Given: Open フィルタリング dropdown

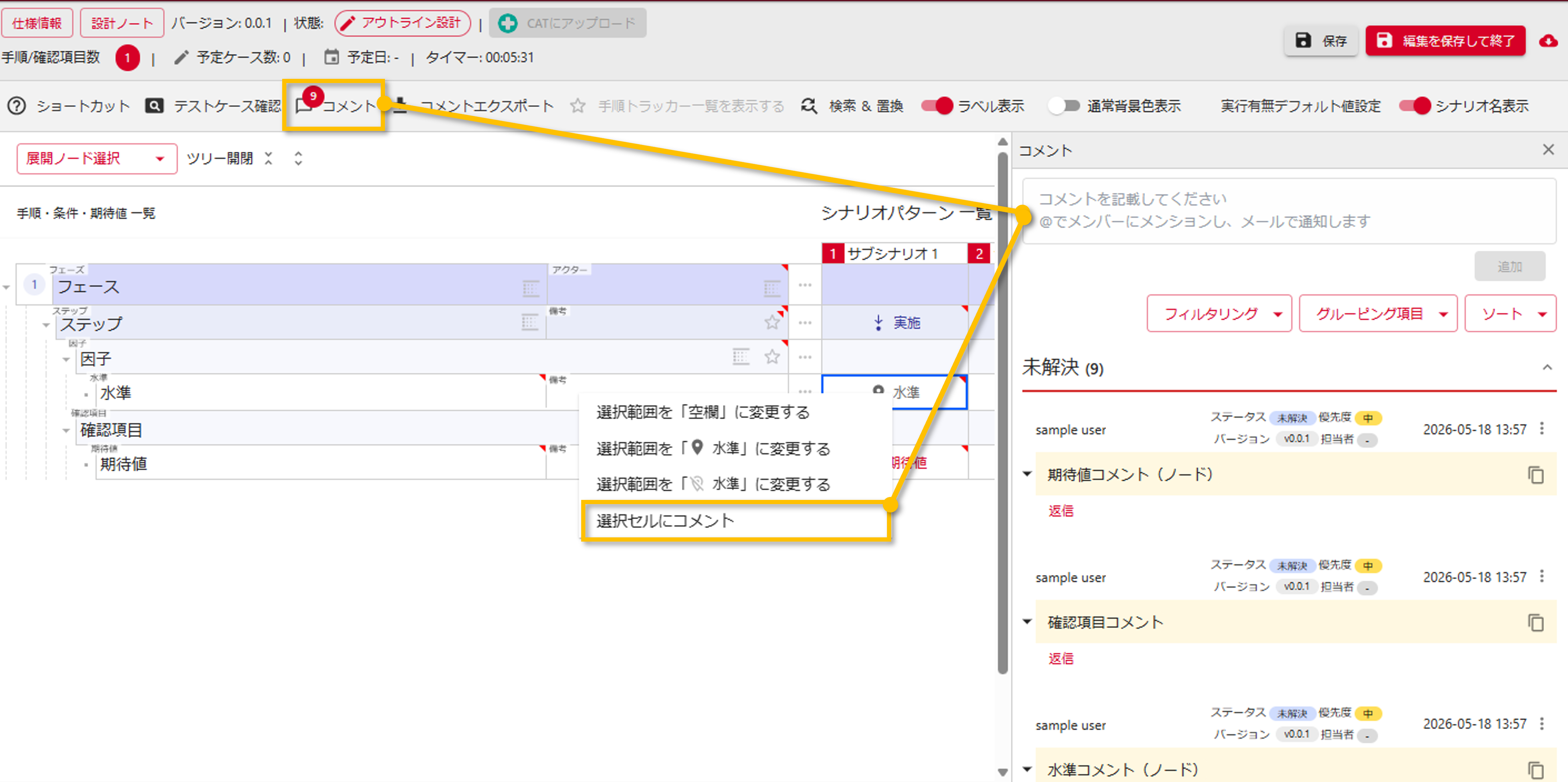Looking at the screenshot, I should [1219, 314].
